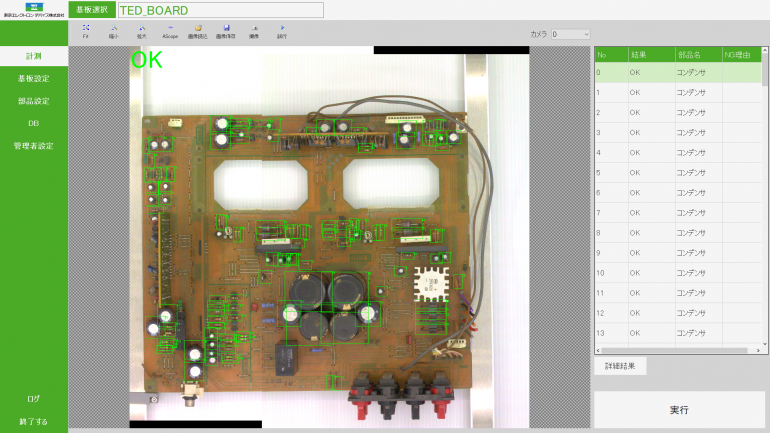Select result row No 7
Screen dimensions: 770x433
click(678, 213)
